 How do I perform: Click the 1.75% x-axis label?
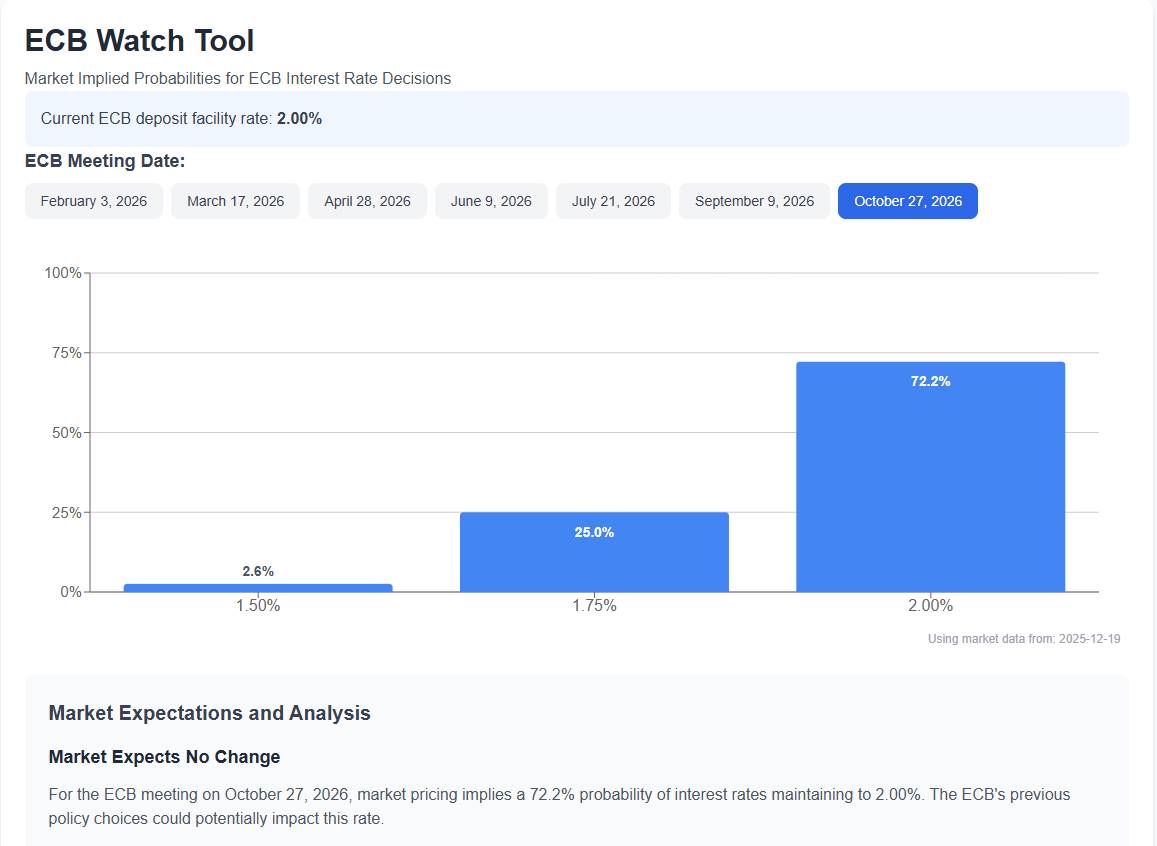pos(594,606)
